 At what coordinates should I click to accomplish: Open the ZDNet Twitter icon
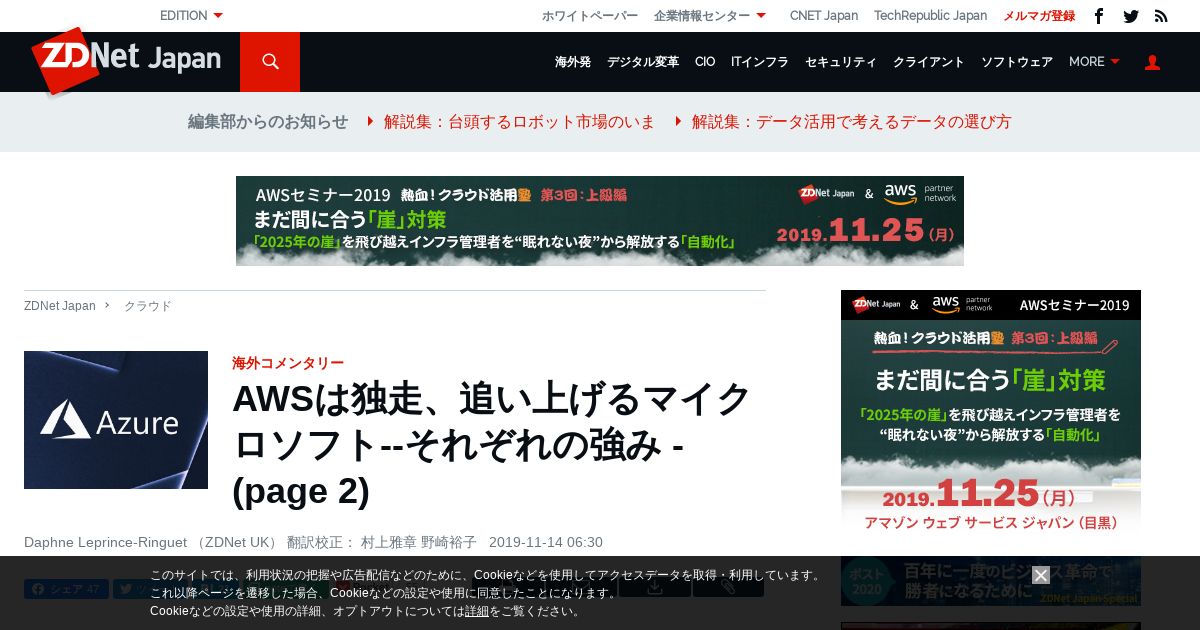pos(1131,16)
